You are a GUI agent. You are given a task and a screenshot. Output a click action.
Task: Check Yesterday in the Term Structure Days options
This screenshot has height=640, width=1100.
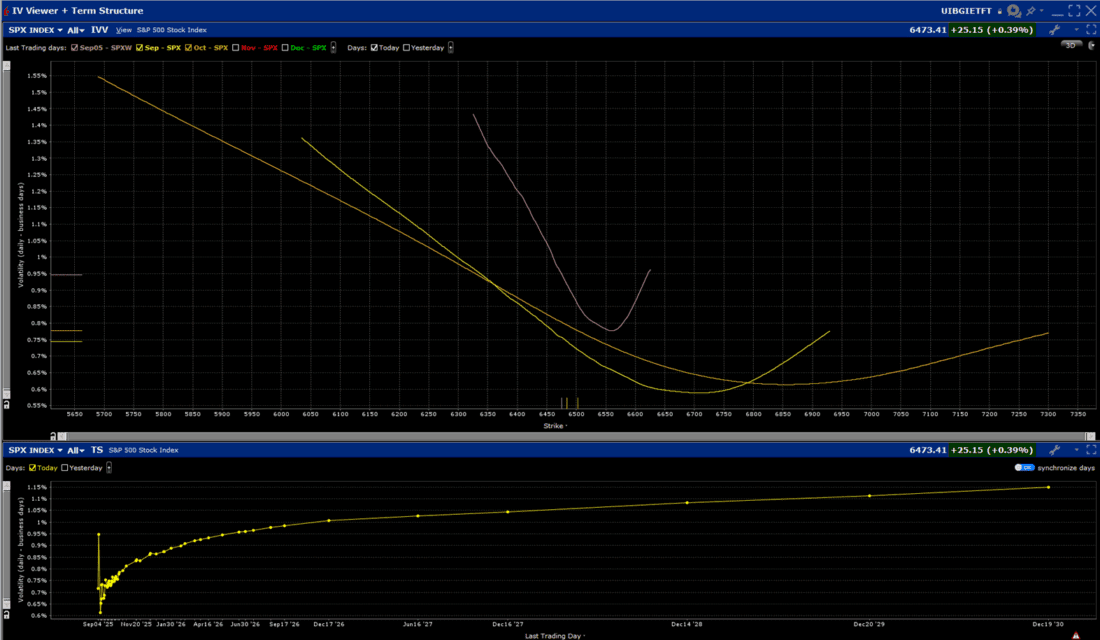coord(66,467)
